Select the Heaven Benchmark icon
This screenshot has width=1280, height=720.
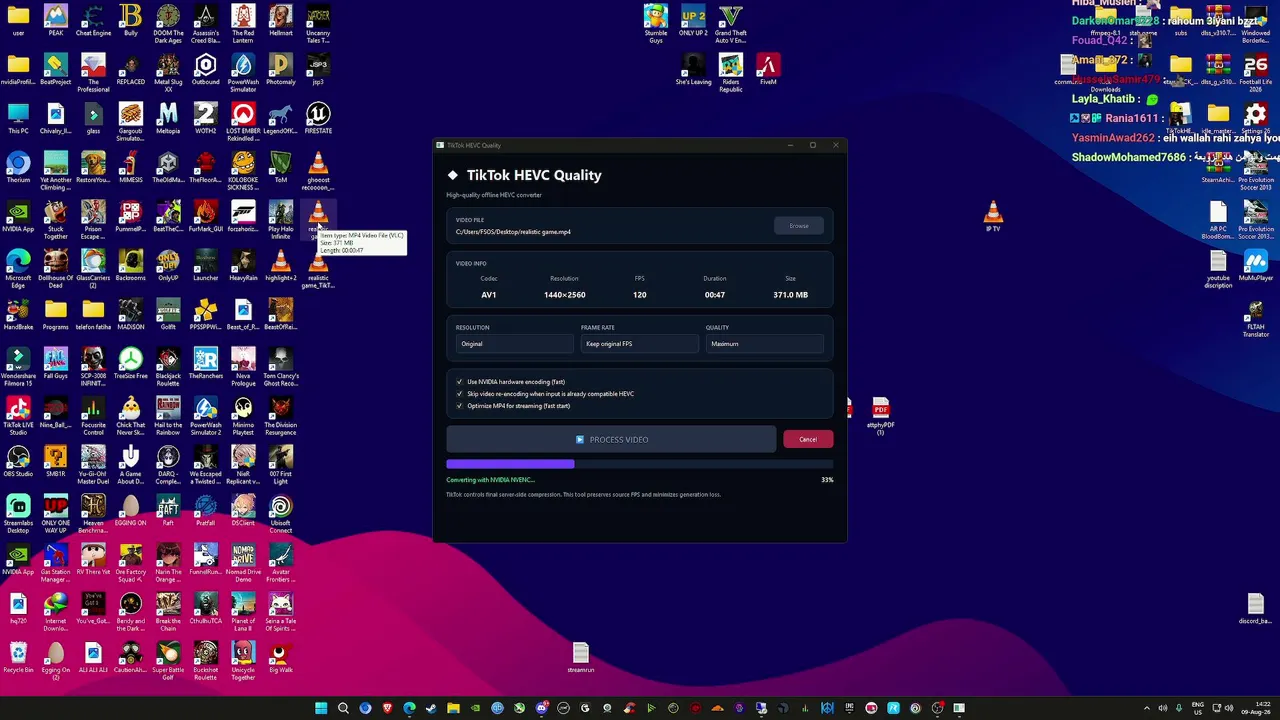coord(93,513)
